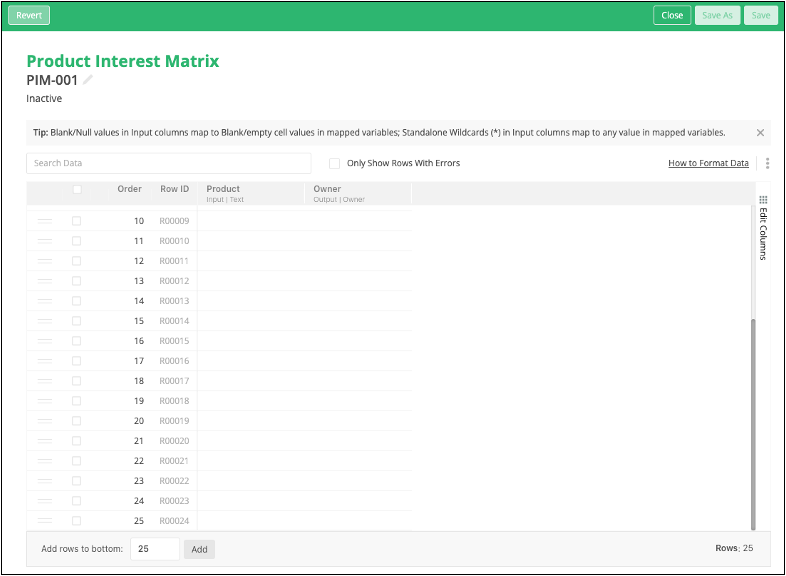Click the Rows: 25 count label
786x576 pixels.
tap(734, 548)
